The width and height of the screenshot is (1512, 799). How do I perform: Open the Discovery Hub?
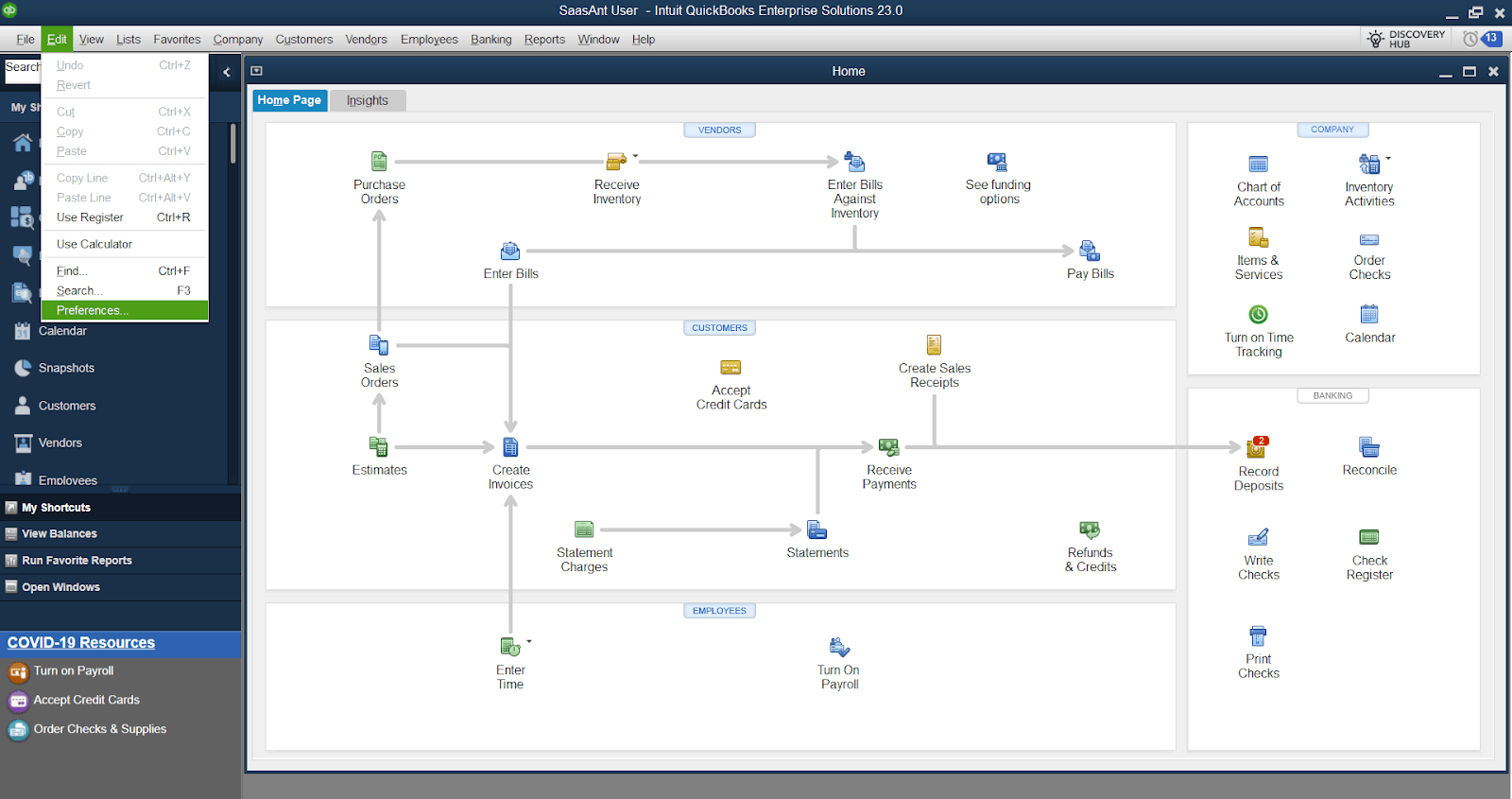click(1406, 39)
